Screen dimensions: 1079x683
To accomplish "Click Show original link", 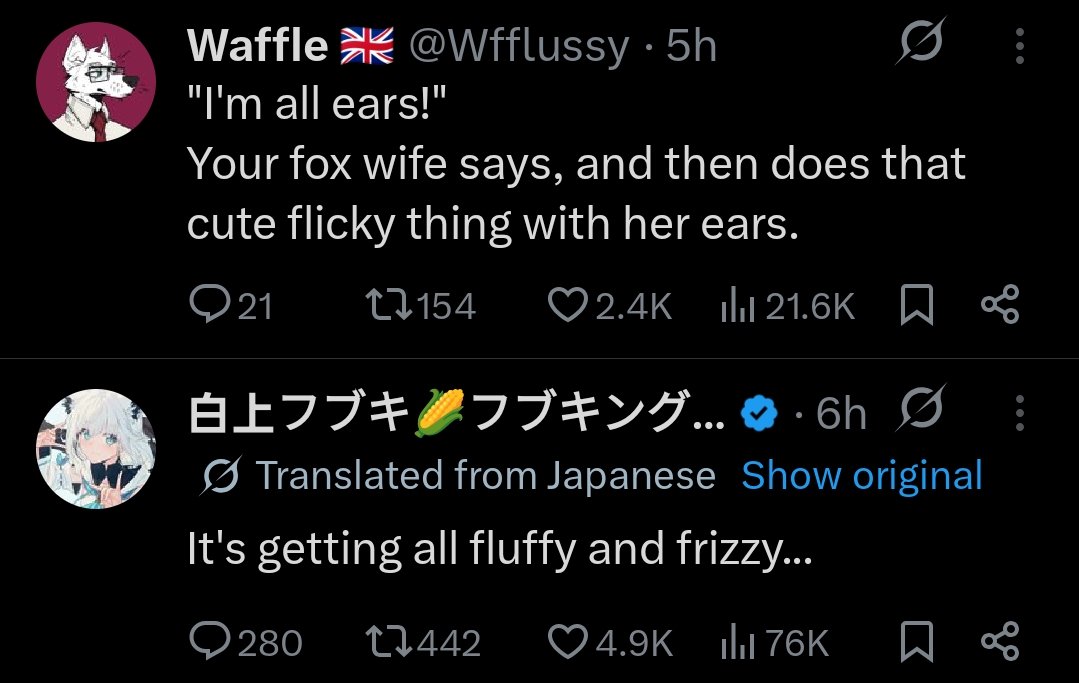I will pos(862,476).
